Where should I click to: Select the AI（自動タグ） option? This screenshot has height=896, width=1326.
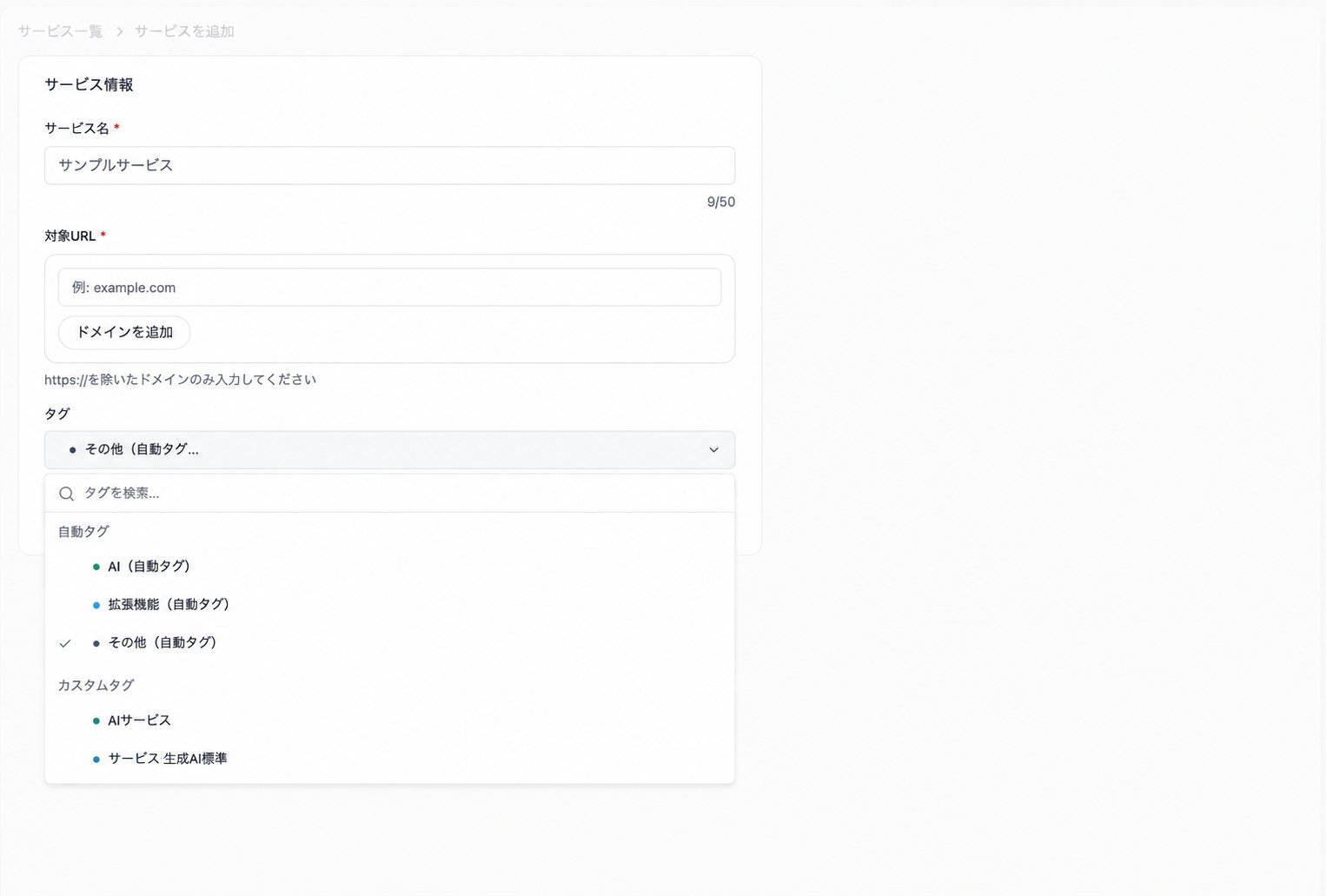coord(389,567)
